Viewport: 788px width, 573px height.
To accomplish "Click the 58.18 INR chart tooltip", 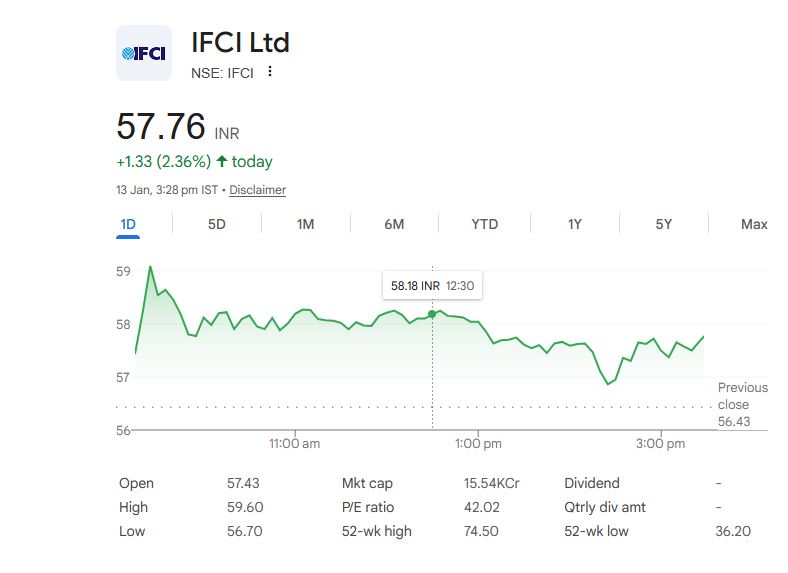I will point(432,286).
